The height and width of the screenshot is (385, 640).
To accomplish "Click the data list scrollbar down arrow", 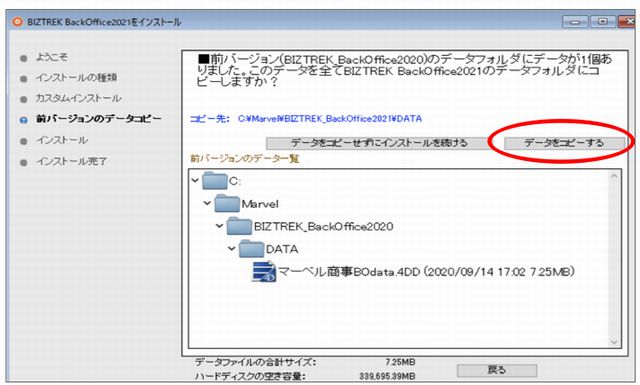I will click(x=614, y=342).
